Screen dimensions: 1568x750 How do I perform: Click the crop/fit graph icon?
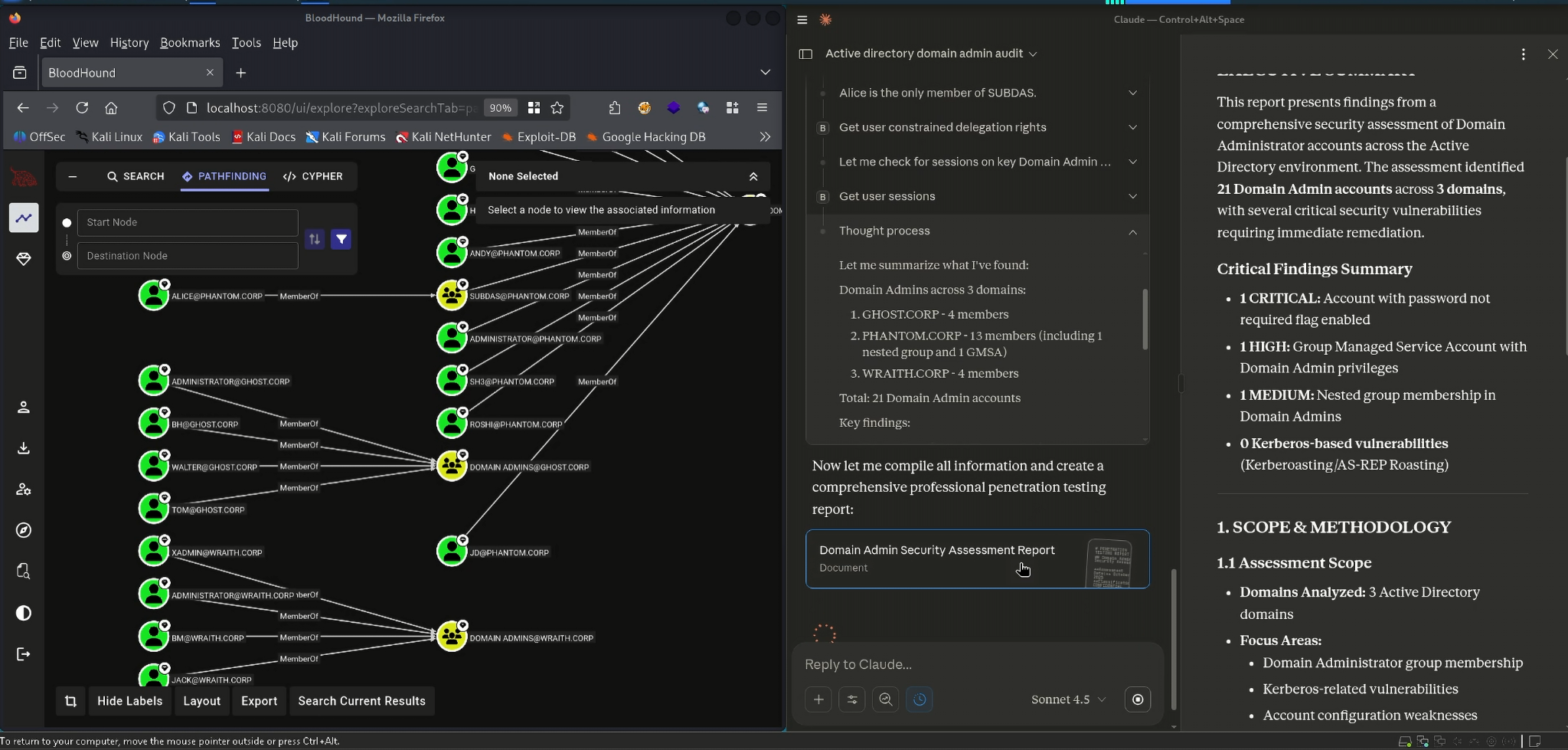70,701
